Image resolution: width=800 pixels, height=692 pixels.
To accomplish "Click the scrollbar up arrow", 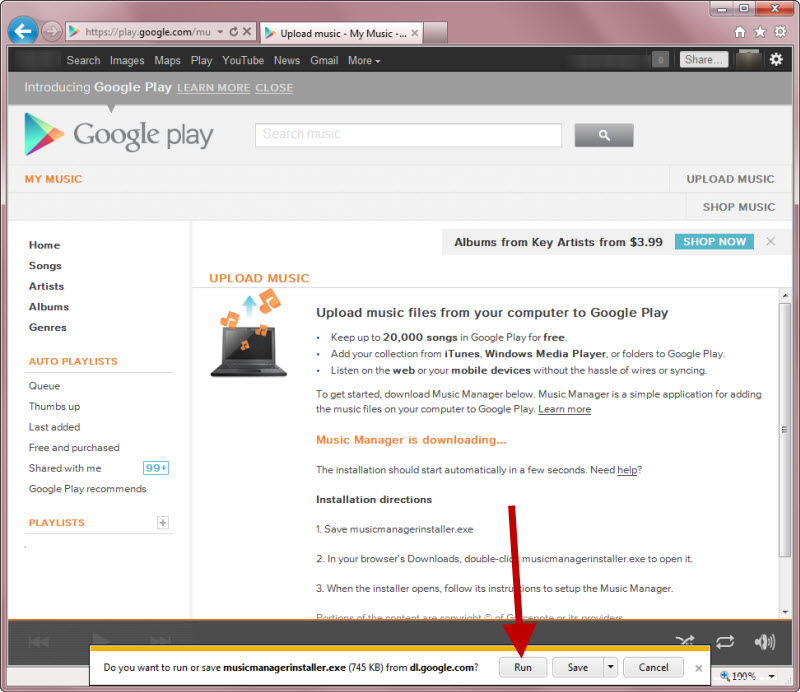I will [x=785, y=295].
